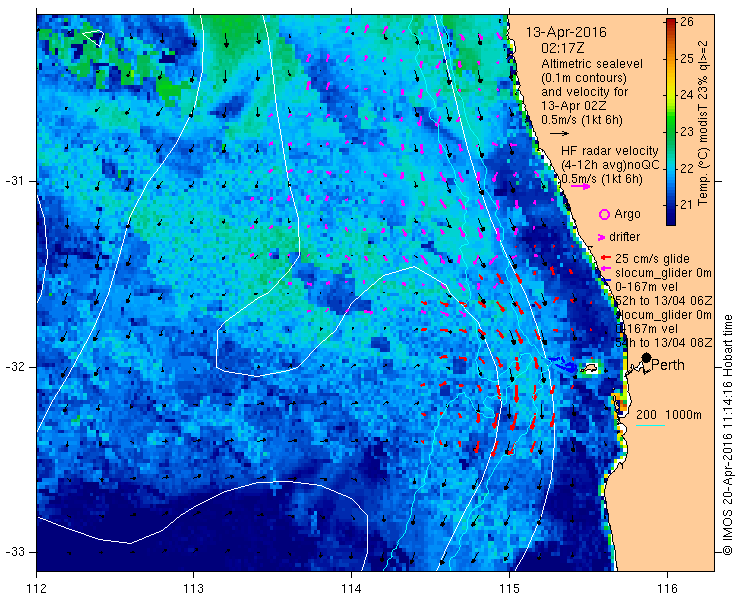Click the small island outline west of Perth
The image size is (740, 600).
pos(589,369)
